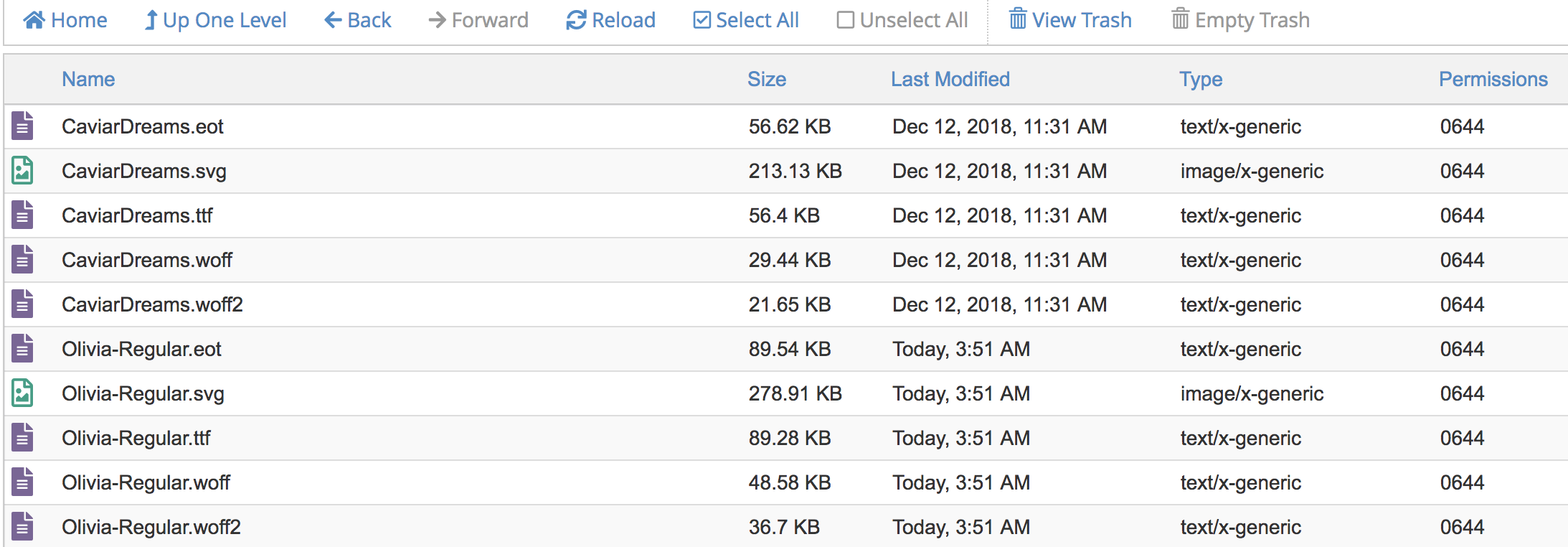This screenshot has height=547, width=1568.
Task: Click permissions 0644 for Olivia-Regular.woff2
Action: 1462,527
